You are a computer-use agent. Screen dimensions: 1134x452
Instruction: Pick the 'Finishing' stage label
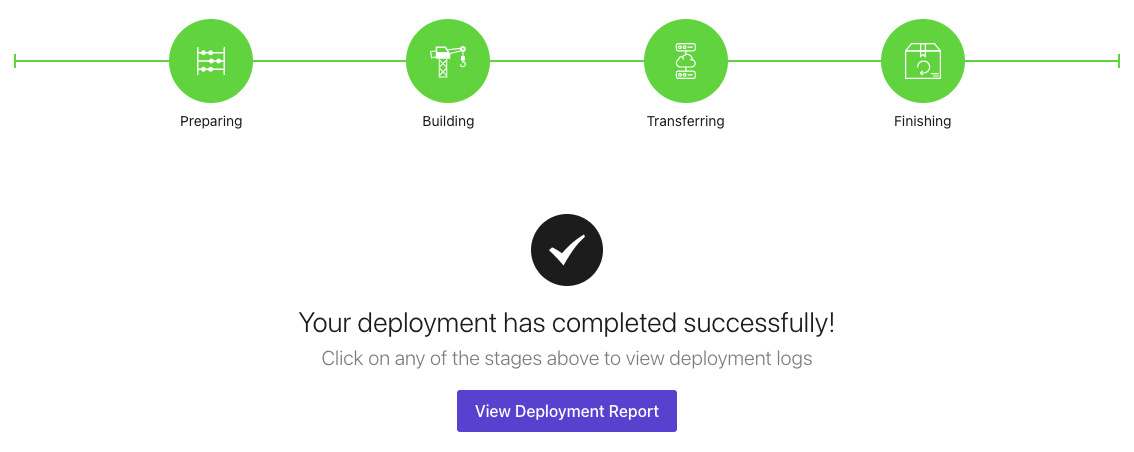(x=922, y=122)
